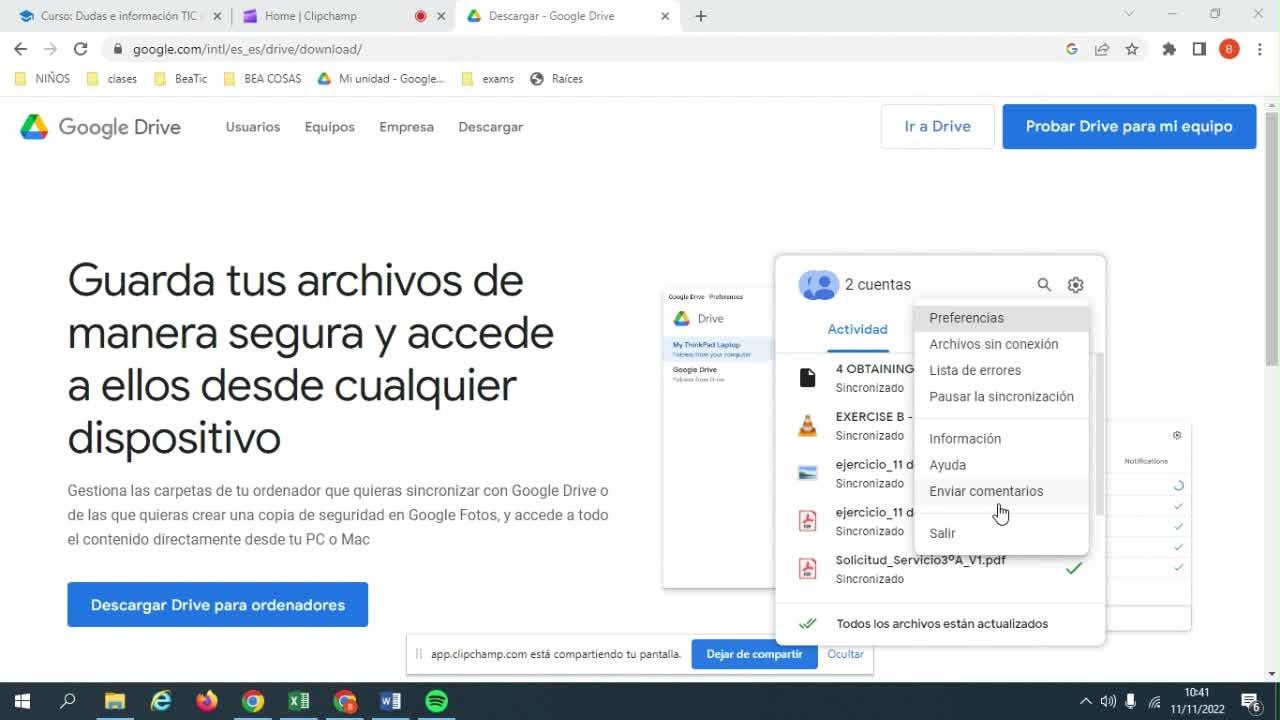Launch Internet Explorer from the taskbar
Screen dimensions: 1280x720
click(161, 701)
